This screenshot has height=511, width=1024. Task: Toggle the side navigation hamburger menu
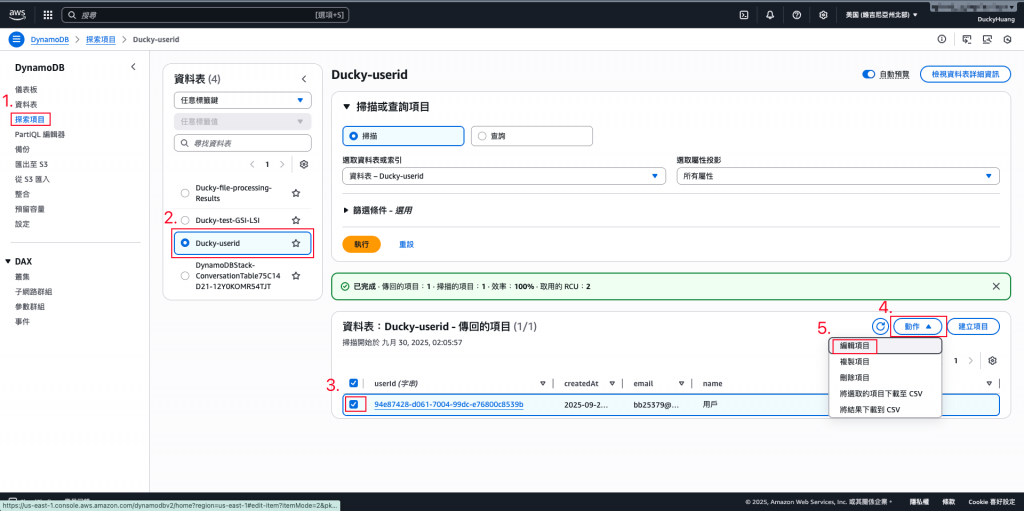coord(16,39)
